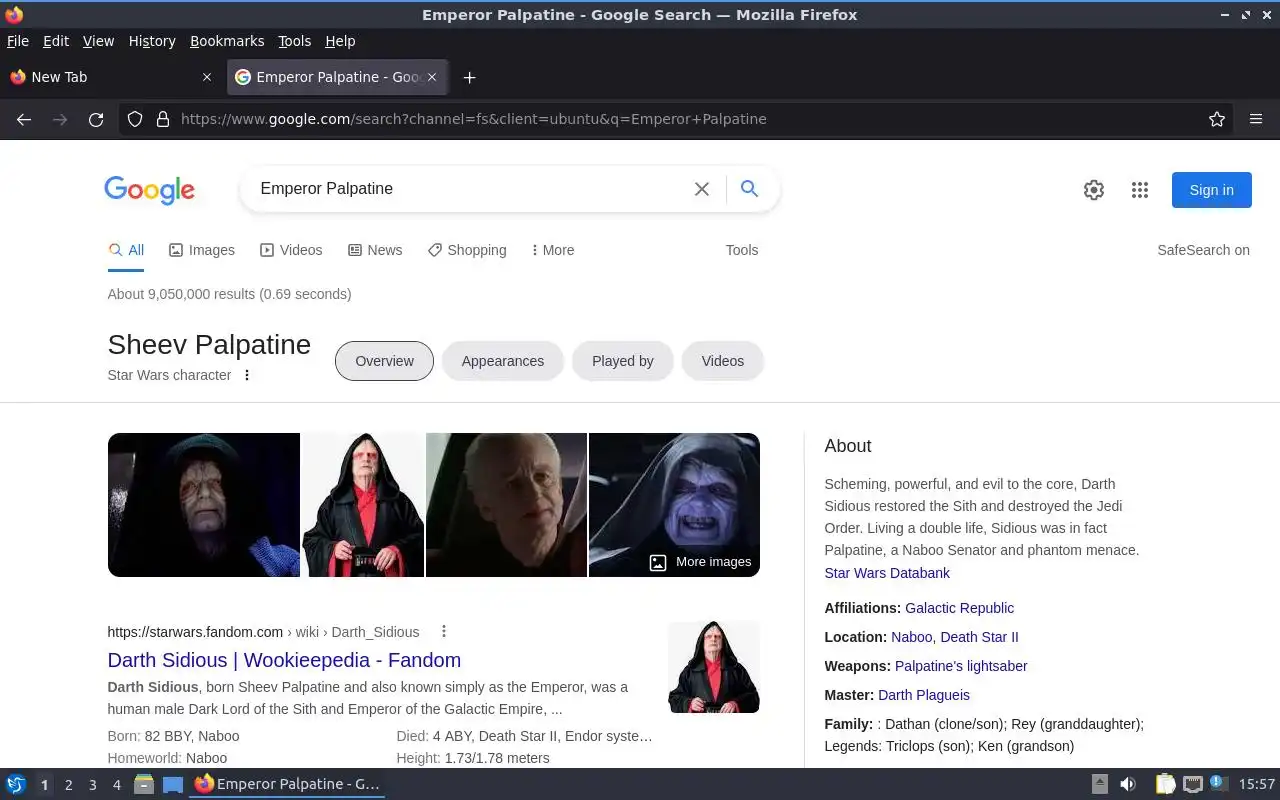Open the Tools menu in menu bar

pos(295,41)
